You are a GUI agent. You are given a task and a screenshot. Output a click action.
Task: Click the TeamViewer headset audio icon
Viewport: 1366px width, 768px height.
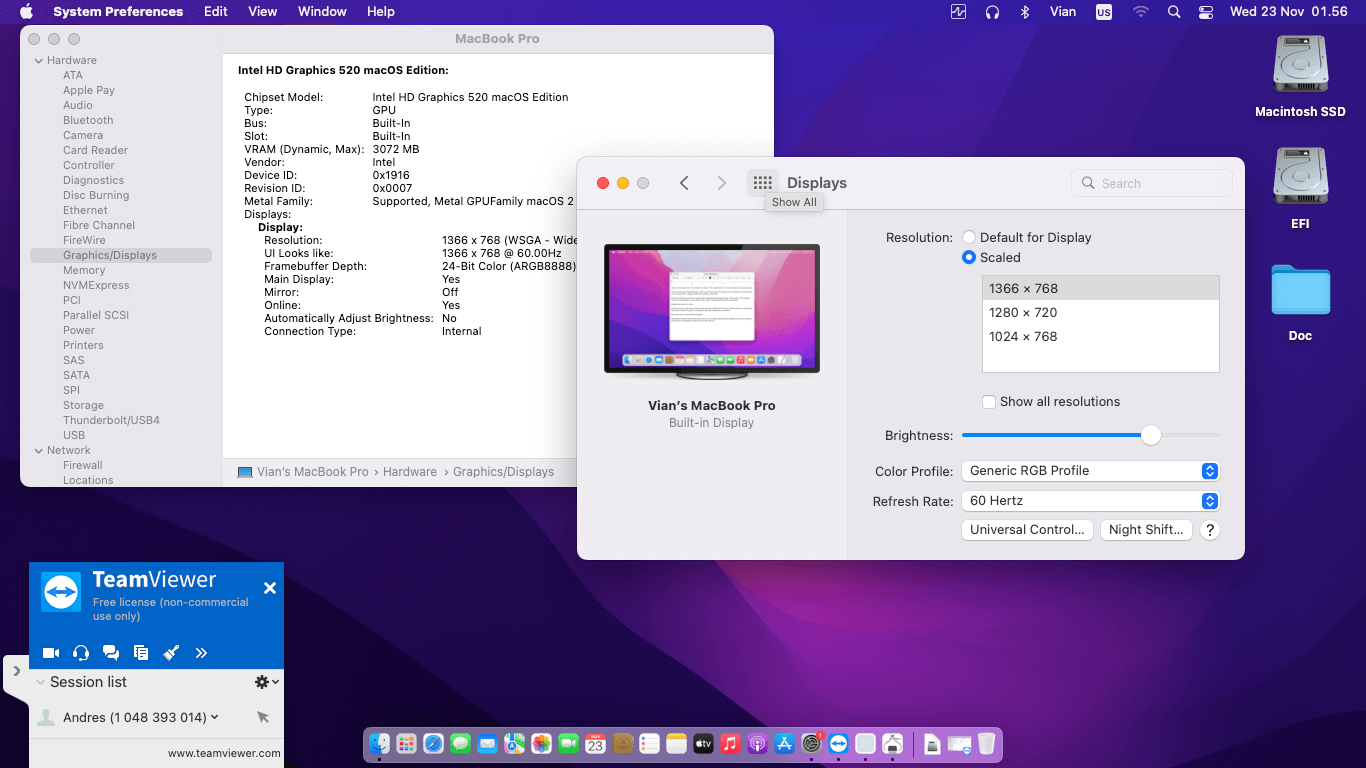click(81, 653)
